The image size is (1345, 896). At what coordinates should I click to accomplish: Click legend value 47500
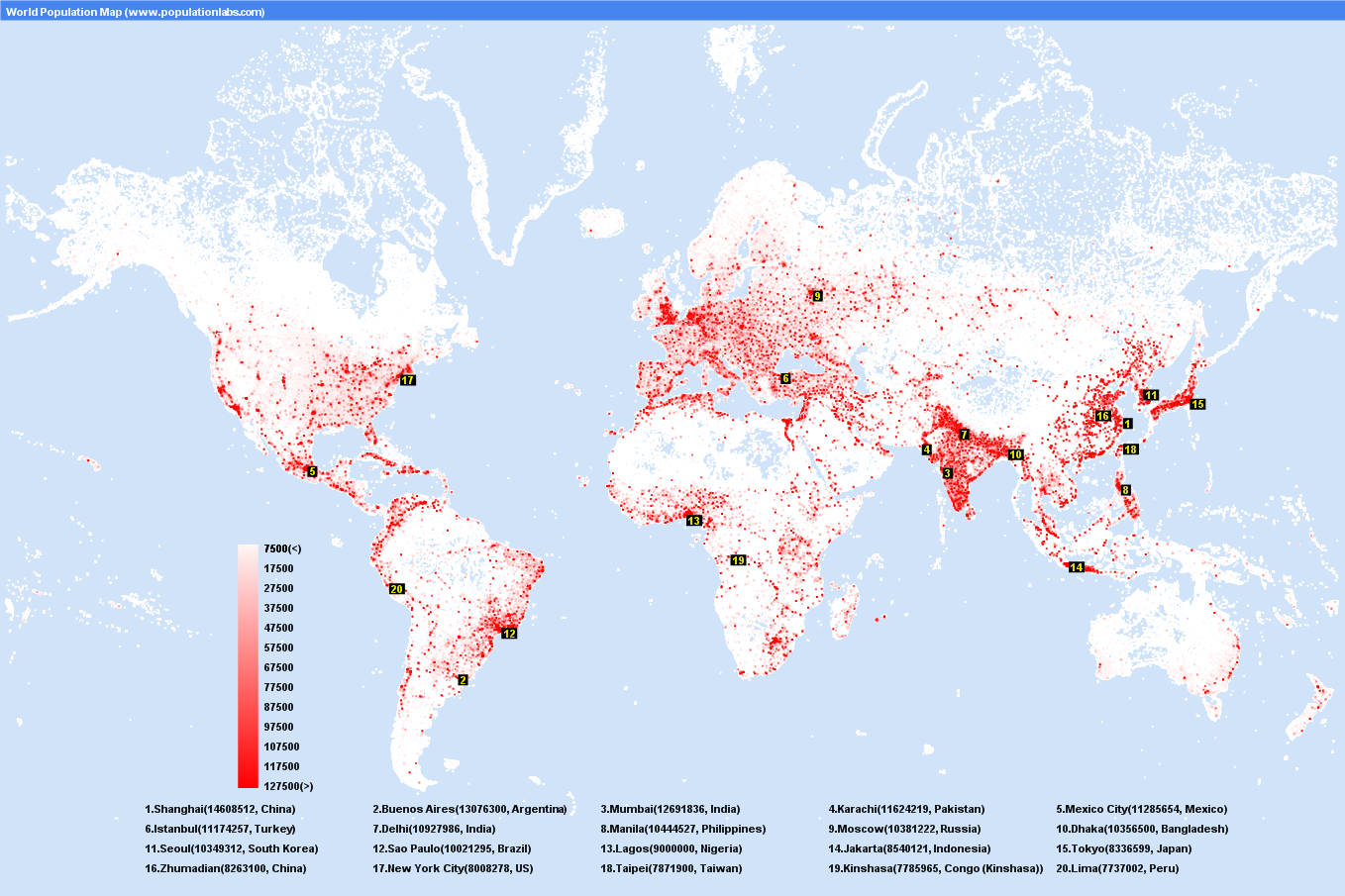(x=278, y=628)
